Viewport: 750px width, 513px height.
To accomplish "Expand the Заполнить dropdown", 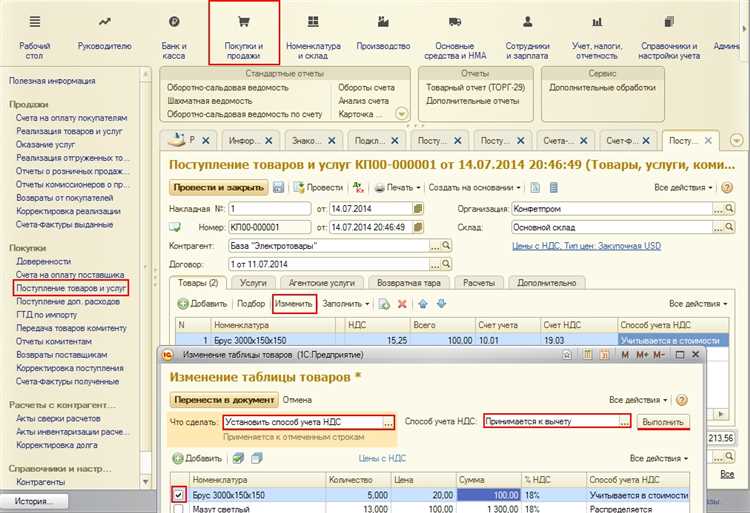I will pyautogui.click(x=346, y=303).
